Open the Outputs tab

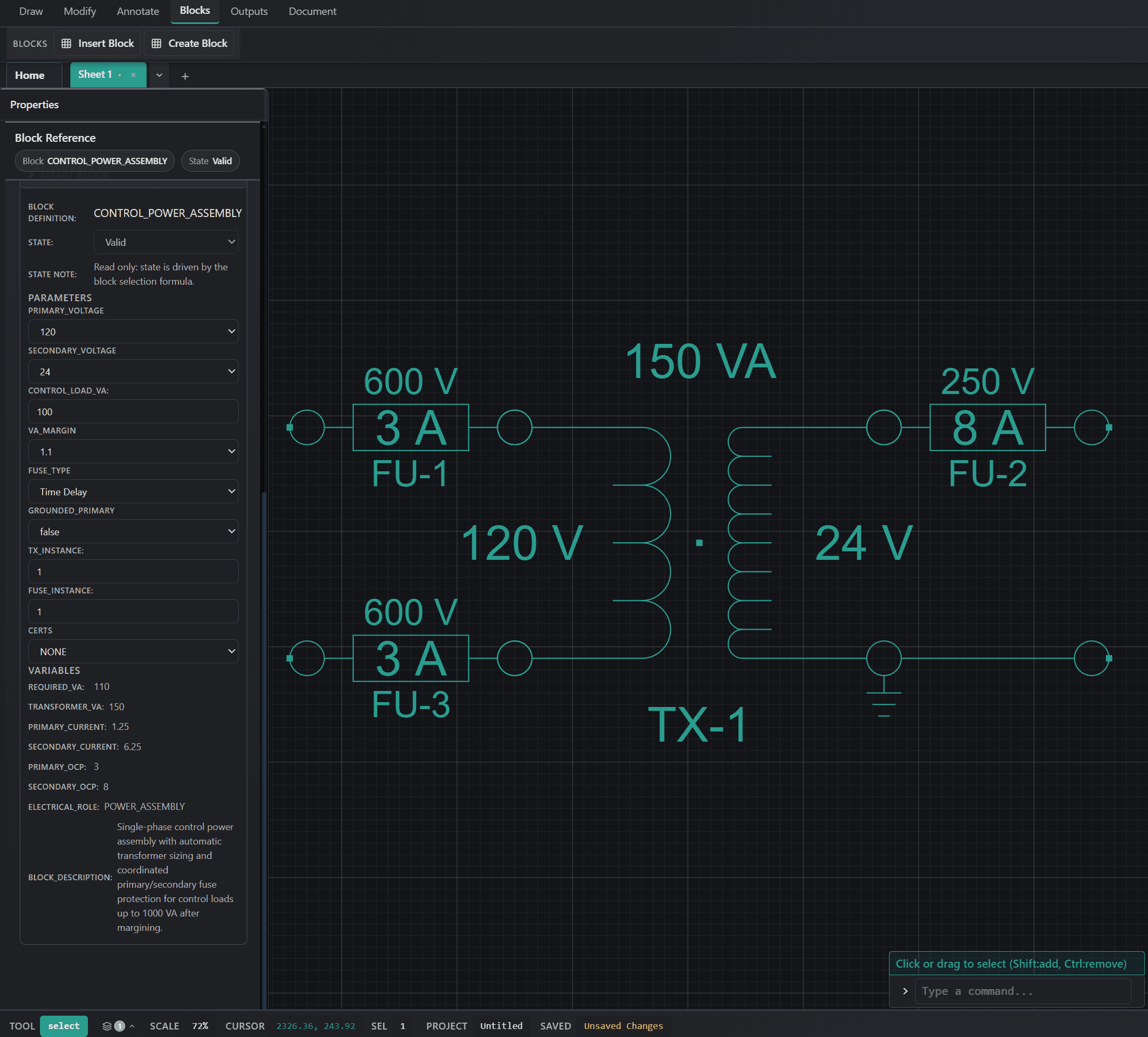point(249,11)
